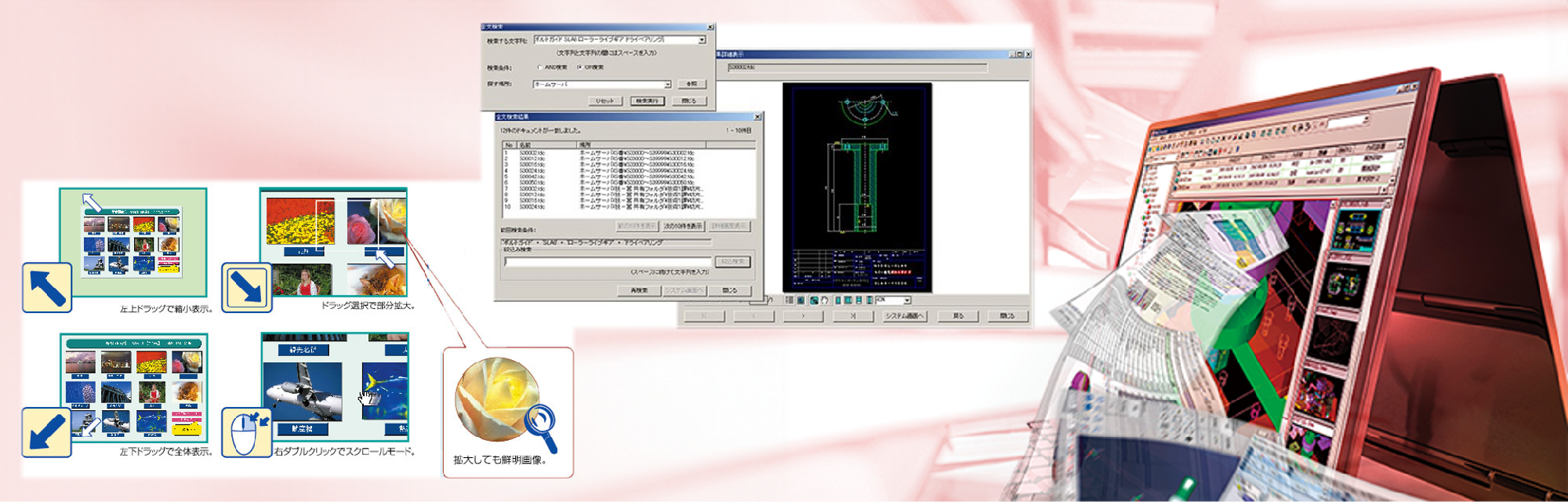Click the 絞込検索 button
This screenshot has height=502, width=1568.
coord(733,262)
